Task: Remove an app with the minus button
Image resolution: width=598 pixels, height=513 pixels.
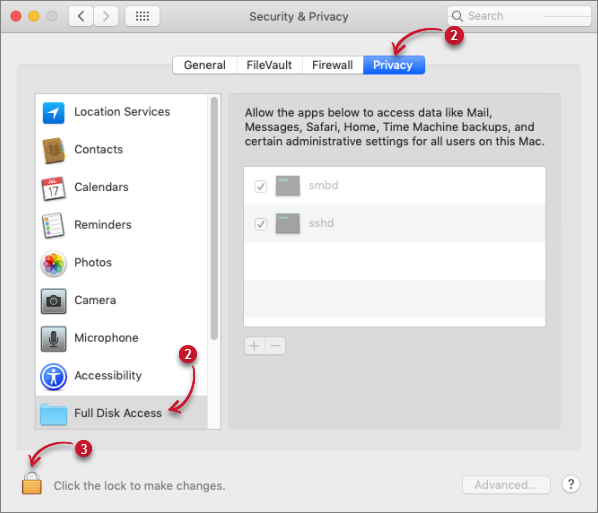Action: click(x=275, y=346)
